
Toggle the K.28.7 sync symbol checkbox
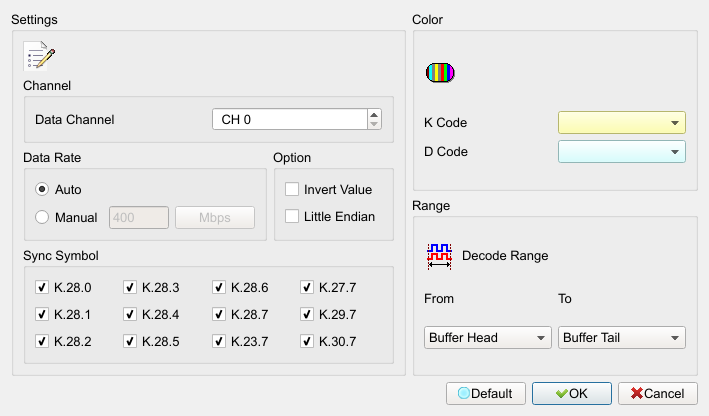pyautogui.click(x=219, y=314)
